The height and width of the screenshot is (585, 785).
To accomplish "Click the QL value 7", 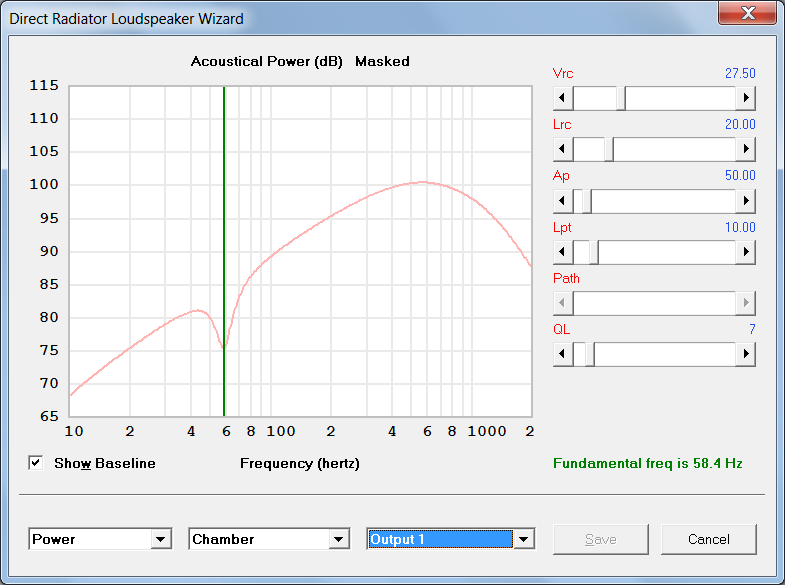I will click(752, 329).
